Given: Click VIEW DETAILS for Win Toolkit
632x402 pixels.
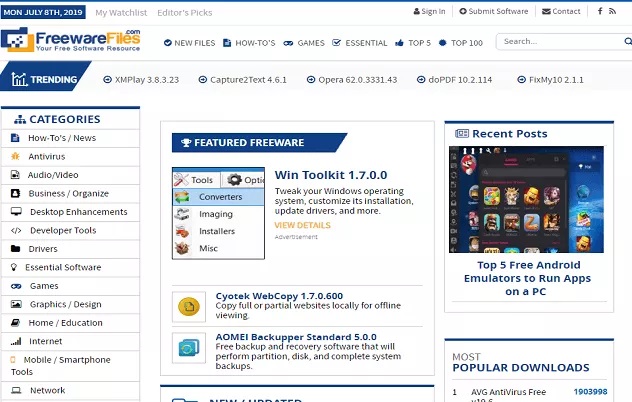Looking at the screenshot, I should click(302, 225).
